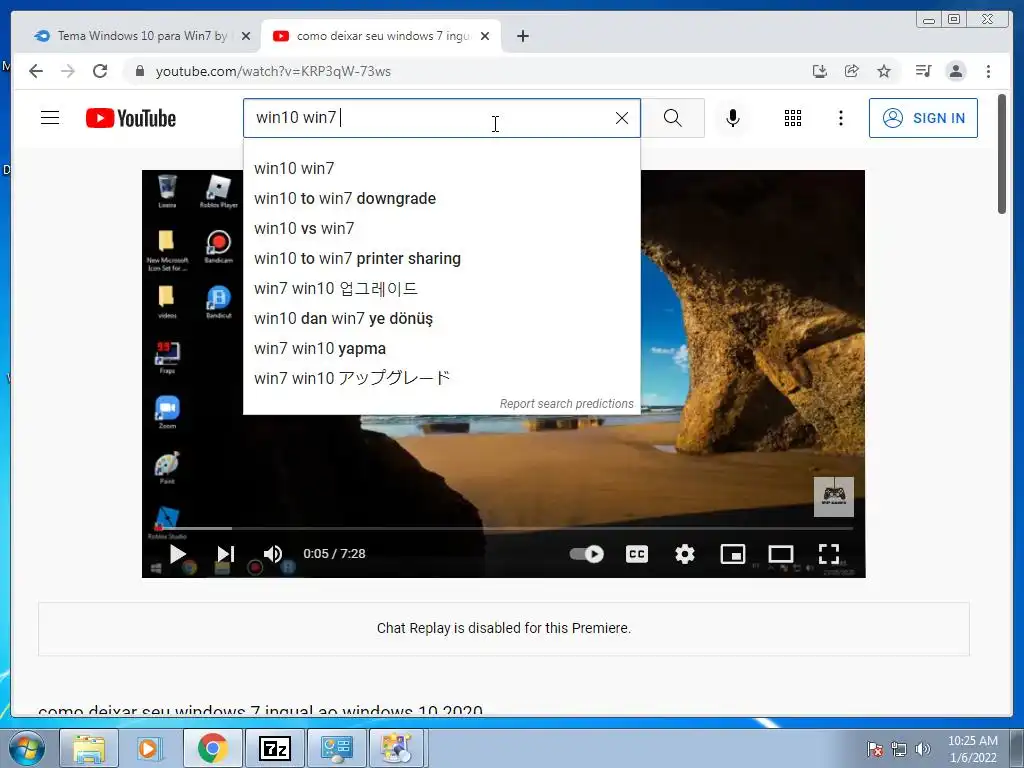Open Action Center flag icon
Image resolution: width=1024 pixels, height=768 pixels.
coord(875,749)
